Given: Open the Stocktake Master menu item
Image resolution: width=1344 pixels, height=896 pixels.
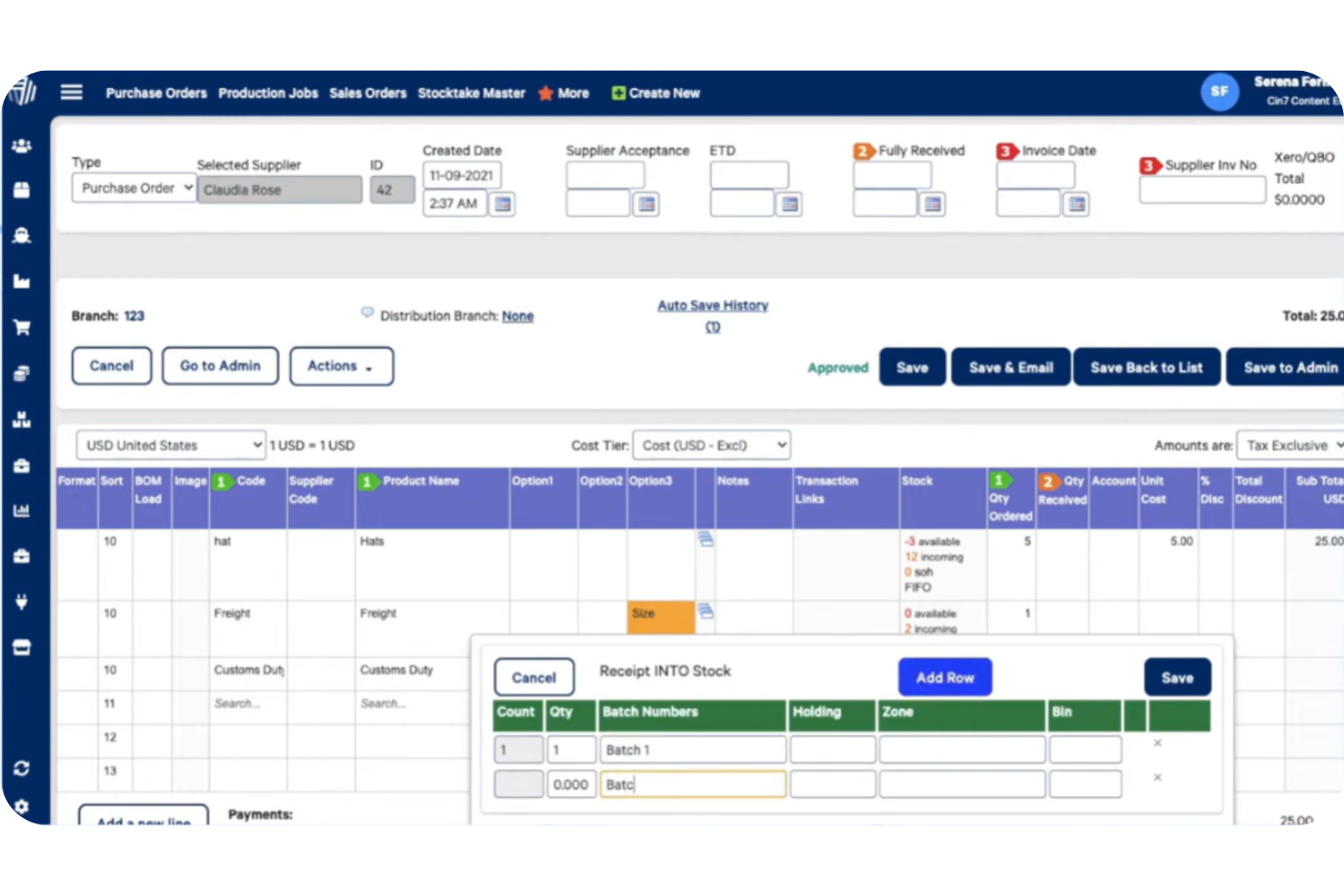Looking at the screenshot, I should tap(471, 93).
